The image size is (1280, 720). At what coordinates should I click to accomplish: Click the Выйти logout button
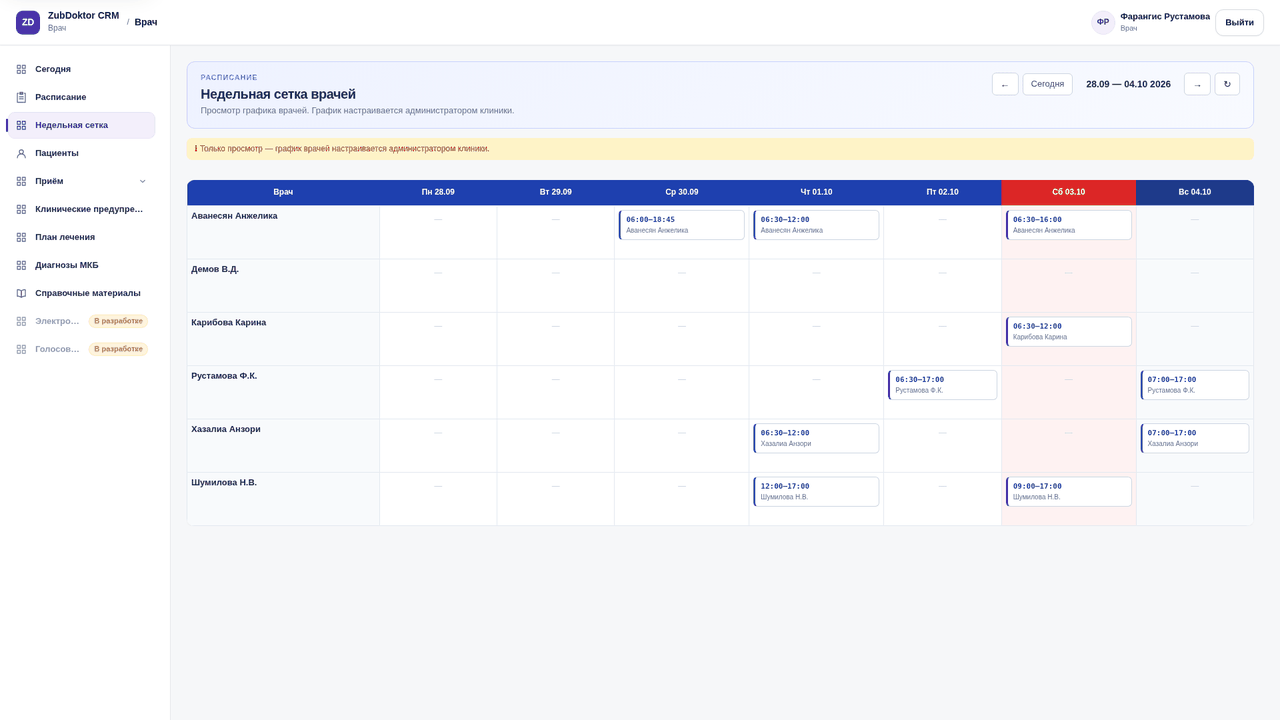click(1239, 22)
